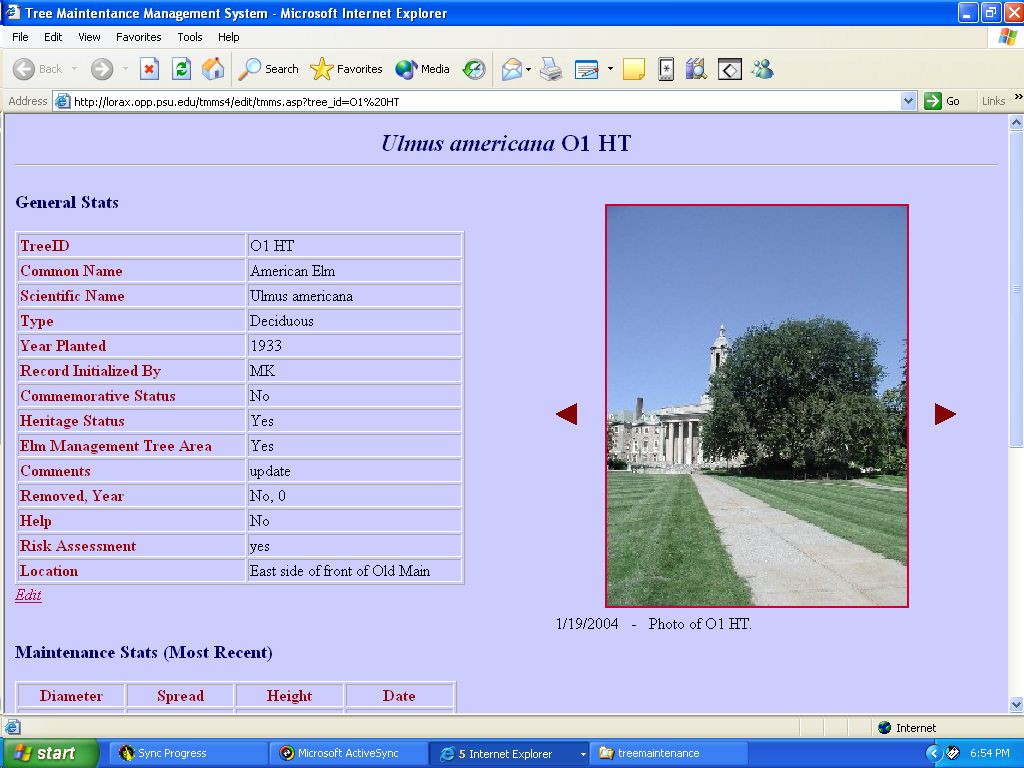Screen dimensions: 1024x768
Task: Select 'East side of front of Old Main'
Action: 340,571
